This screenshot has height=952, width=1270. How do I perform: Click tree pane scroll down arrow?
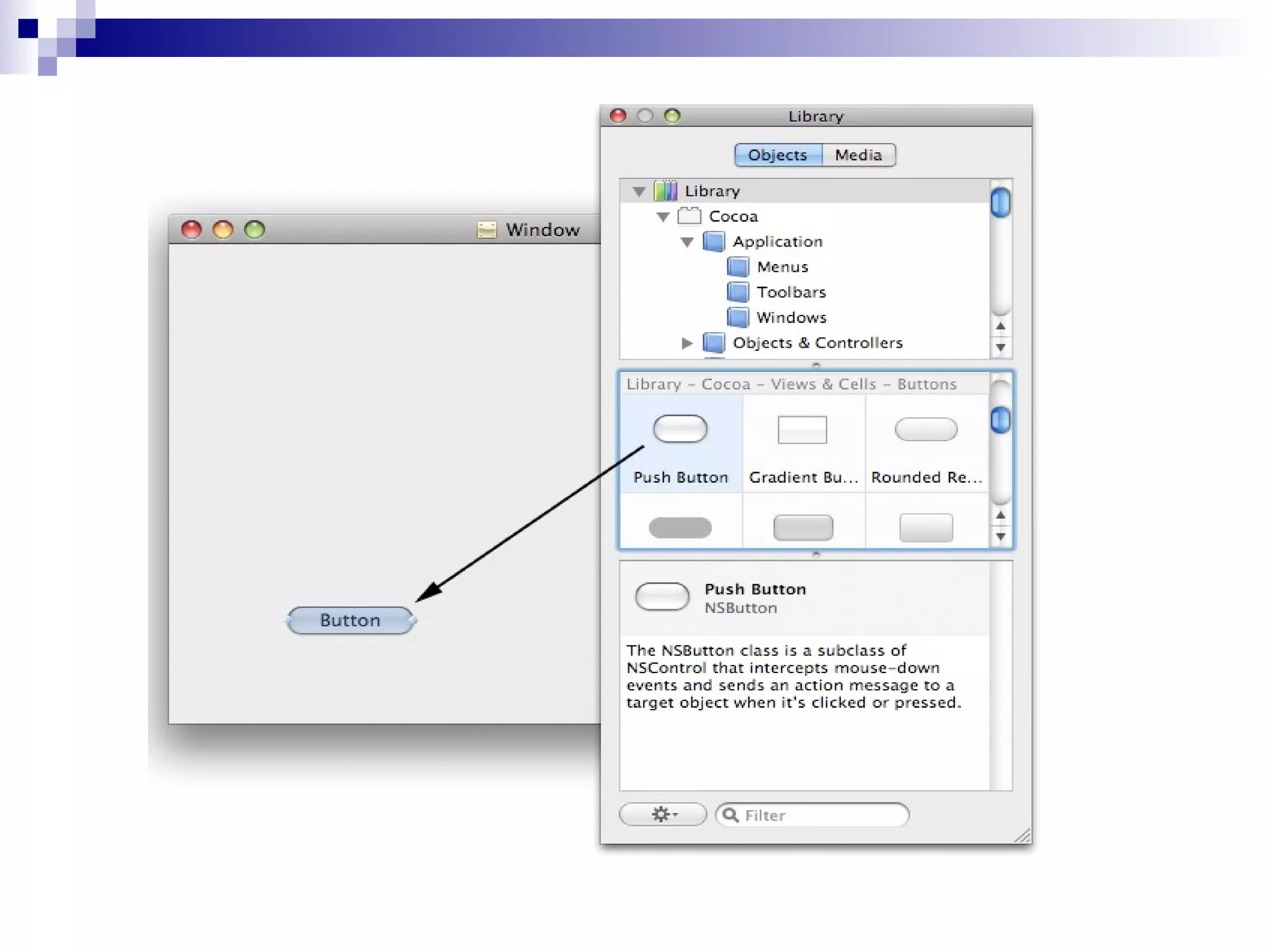coord(1000,348)
